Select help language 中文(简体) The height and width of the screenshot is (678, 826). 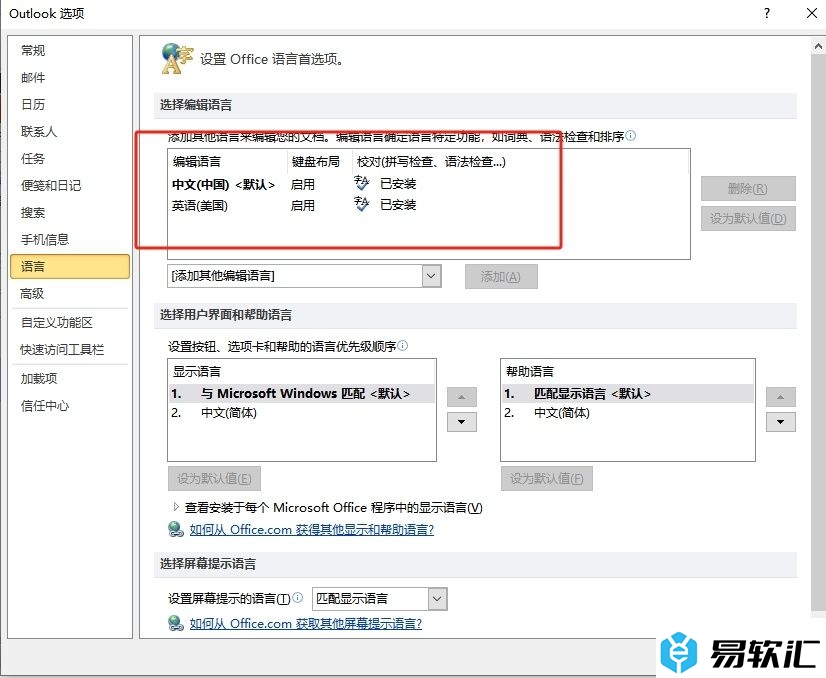click(627, 413)
